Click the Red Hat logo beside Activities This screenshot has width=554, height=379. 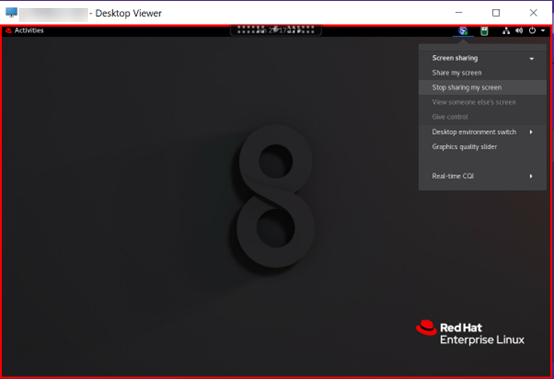pyautogui.click(x=8, y=31)
